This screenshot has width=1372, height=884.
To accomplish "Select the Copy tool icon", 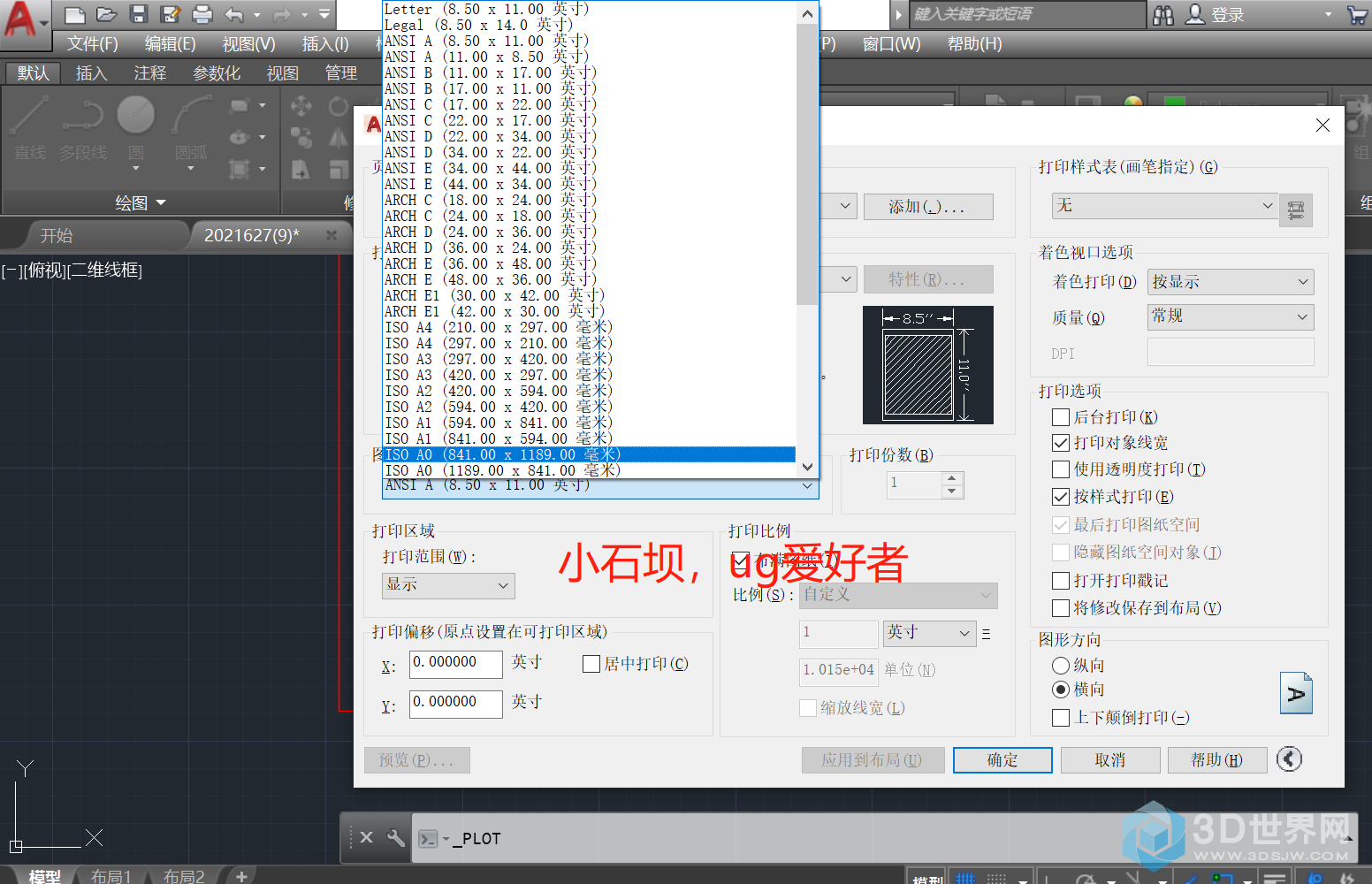I will pos(301,138).
